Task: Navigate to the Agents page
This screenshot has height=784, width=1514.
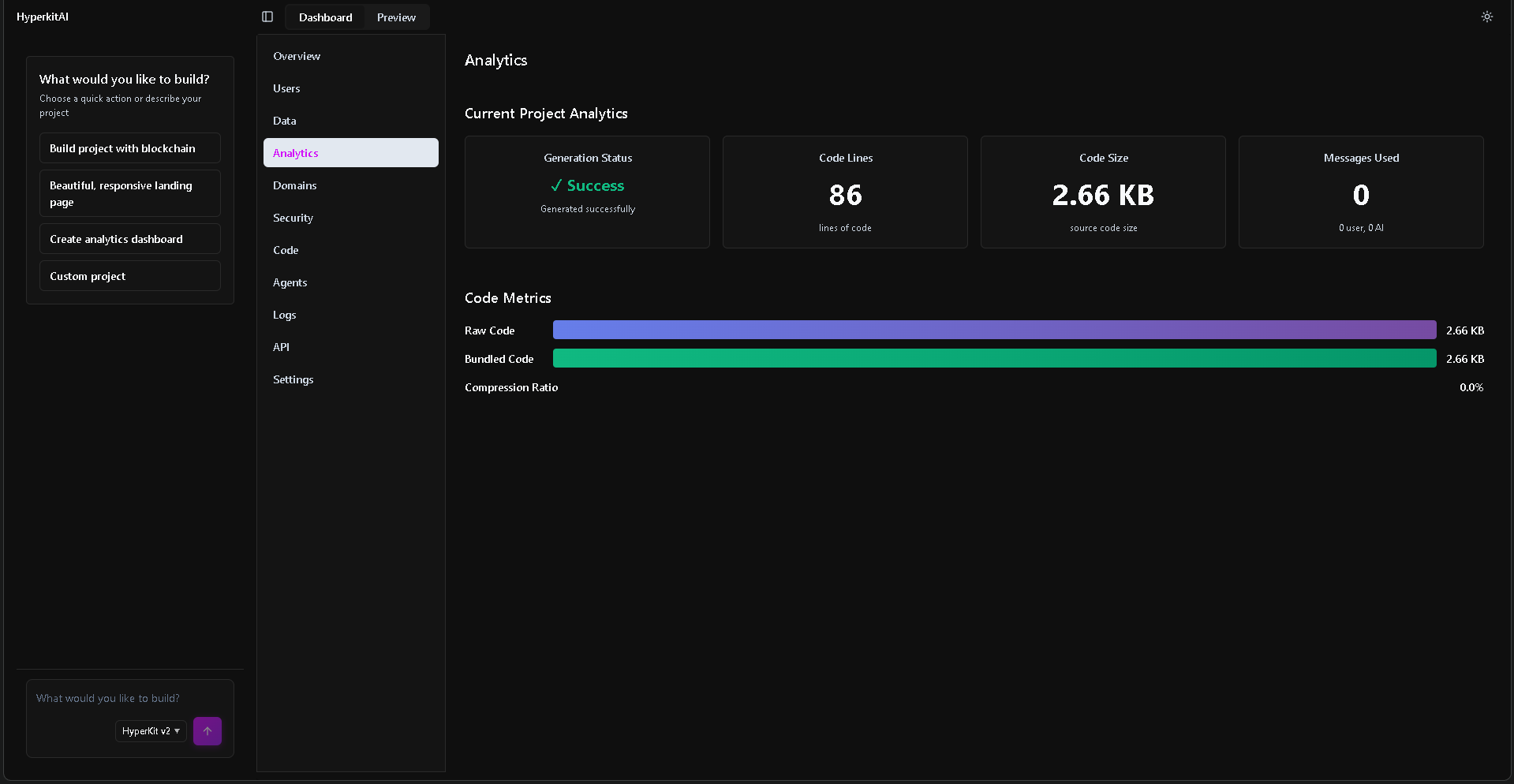Action: (290, 282)
